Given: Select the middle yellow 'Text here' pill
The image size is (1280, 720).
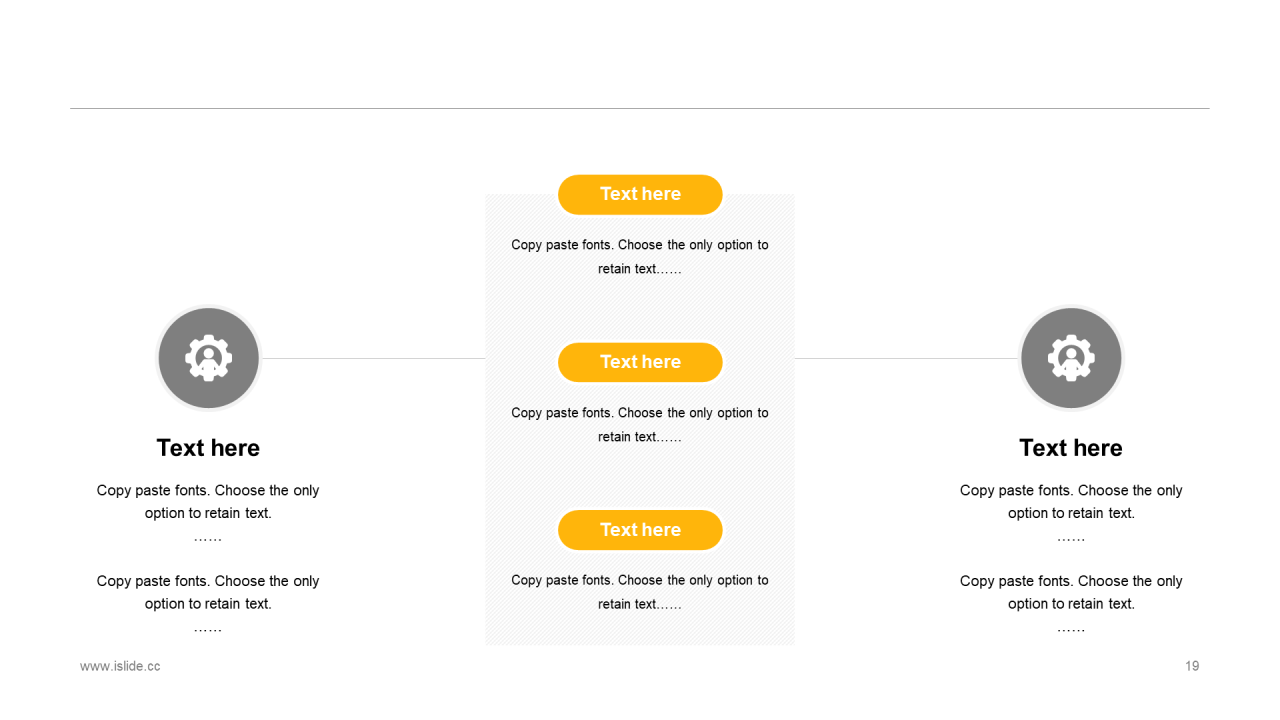Looking at the screenshot, I should point(640,362).
